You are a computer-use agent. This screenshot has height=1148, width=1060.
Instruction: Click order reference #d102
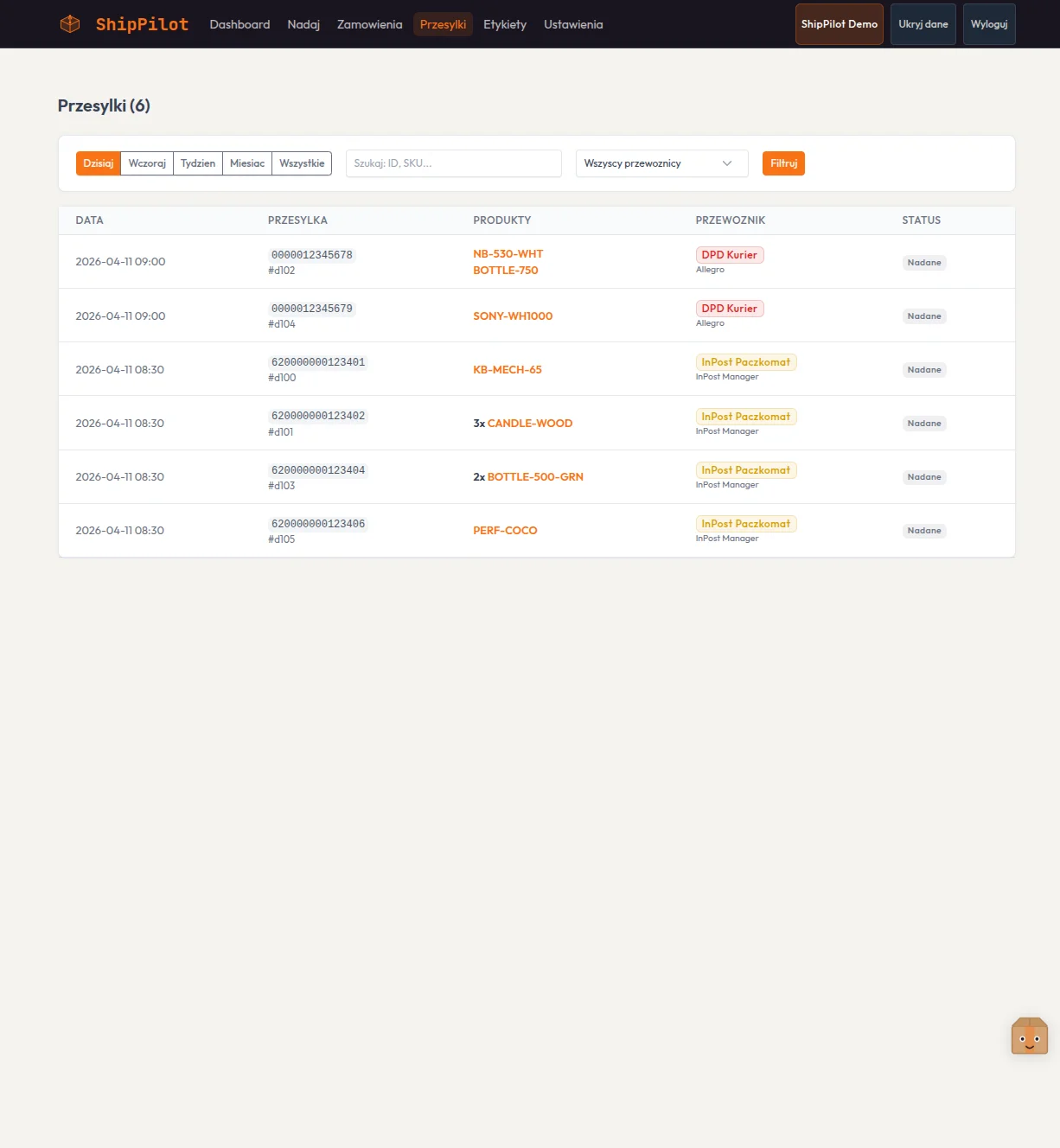click(x=282, y=271)
